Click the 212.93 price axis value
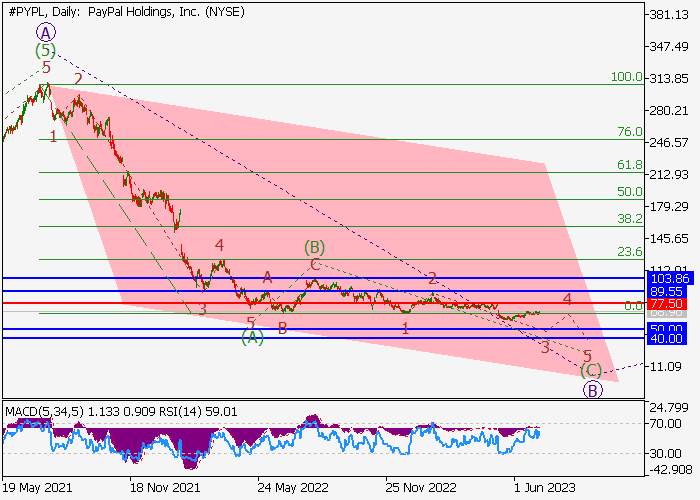The height and width of the screenshot is (500, 700). click(670, 175)
